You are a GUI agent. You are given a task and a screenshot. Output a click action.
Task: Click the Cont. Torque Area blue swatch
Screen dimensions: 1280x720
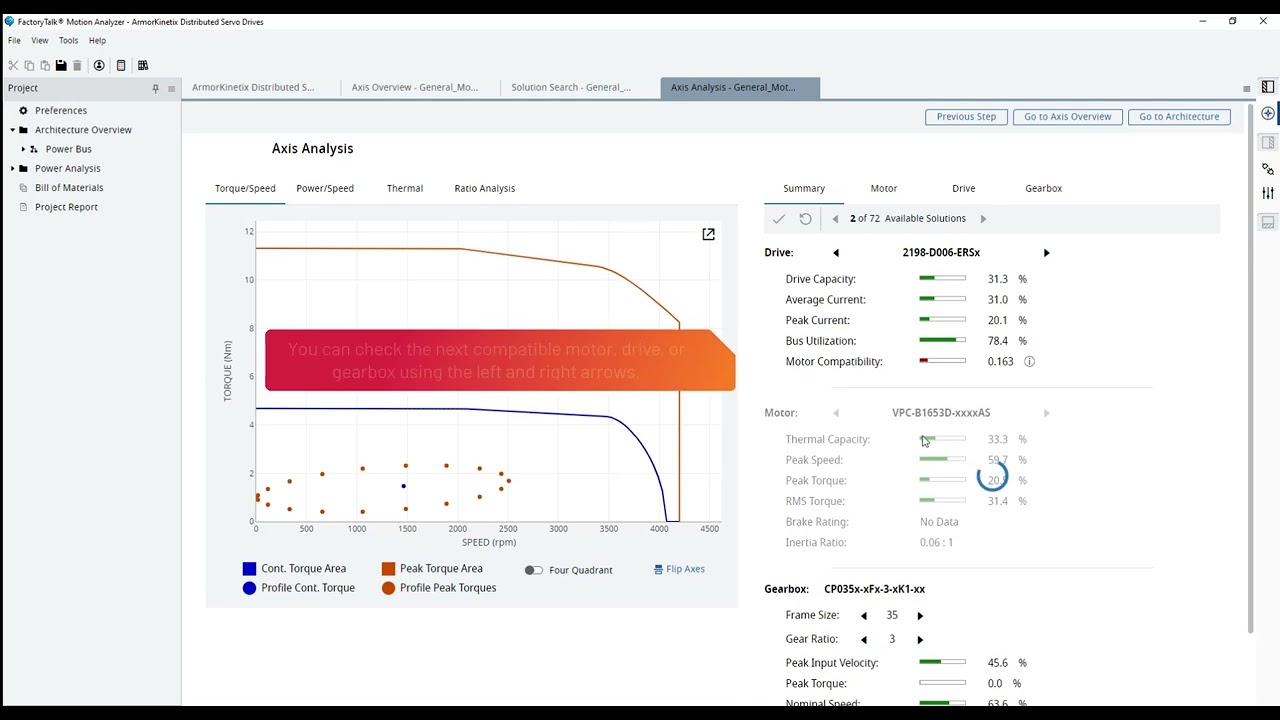tap(250, 569)
